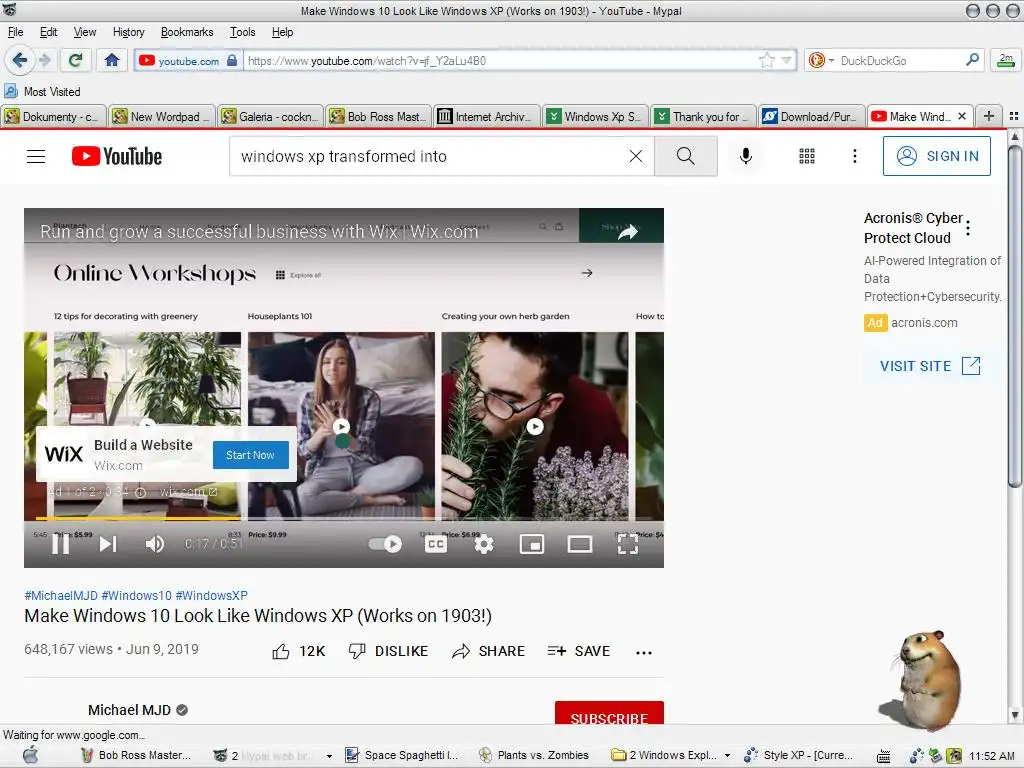Switch to the New Wordpad tab
The image size is (1024, 768).
161,116
